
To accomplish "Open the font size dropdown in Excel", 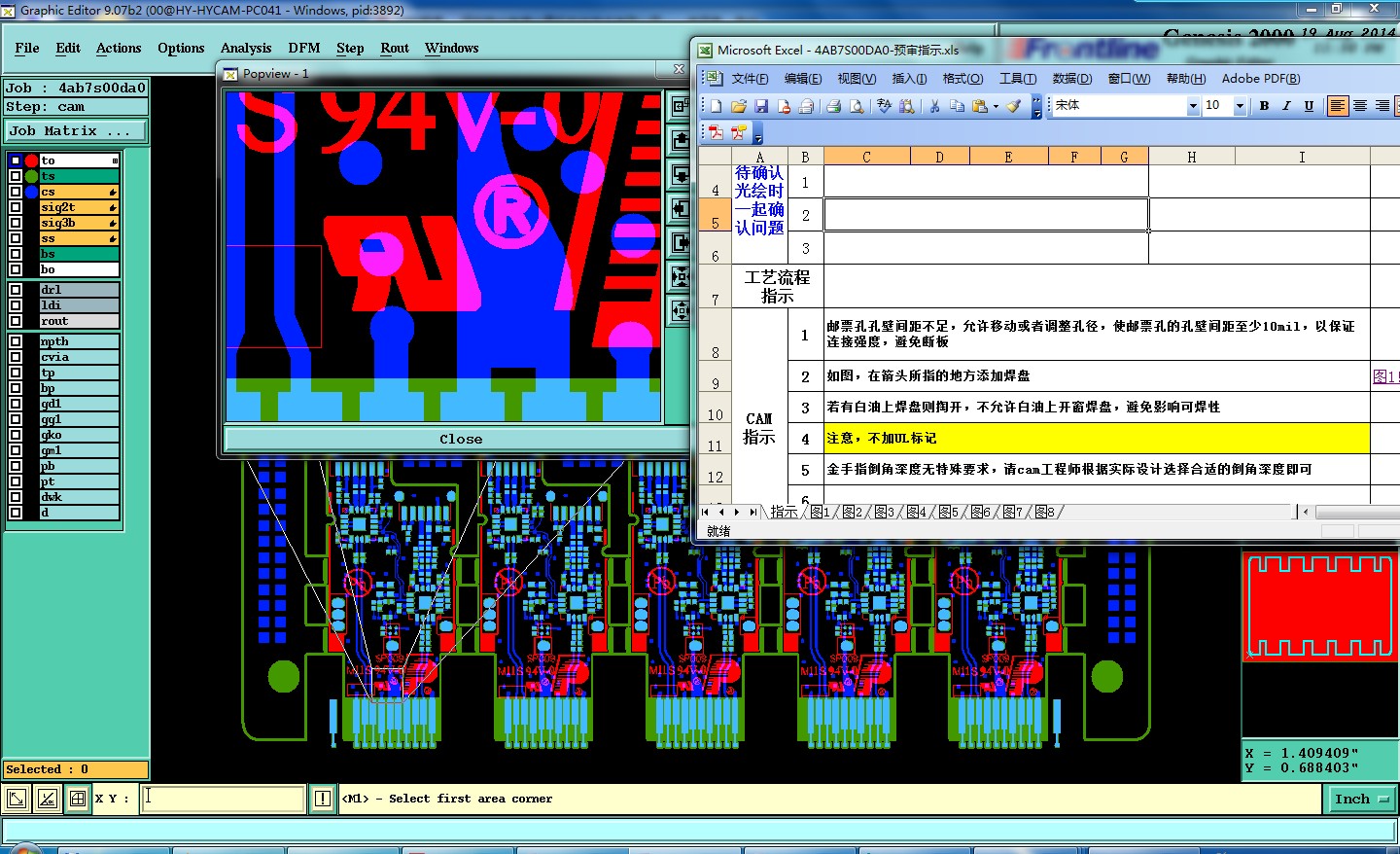I will click(x=1240, y=106).
